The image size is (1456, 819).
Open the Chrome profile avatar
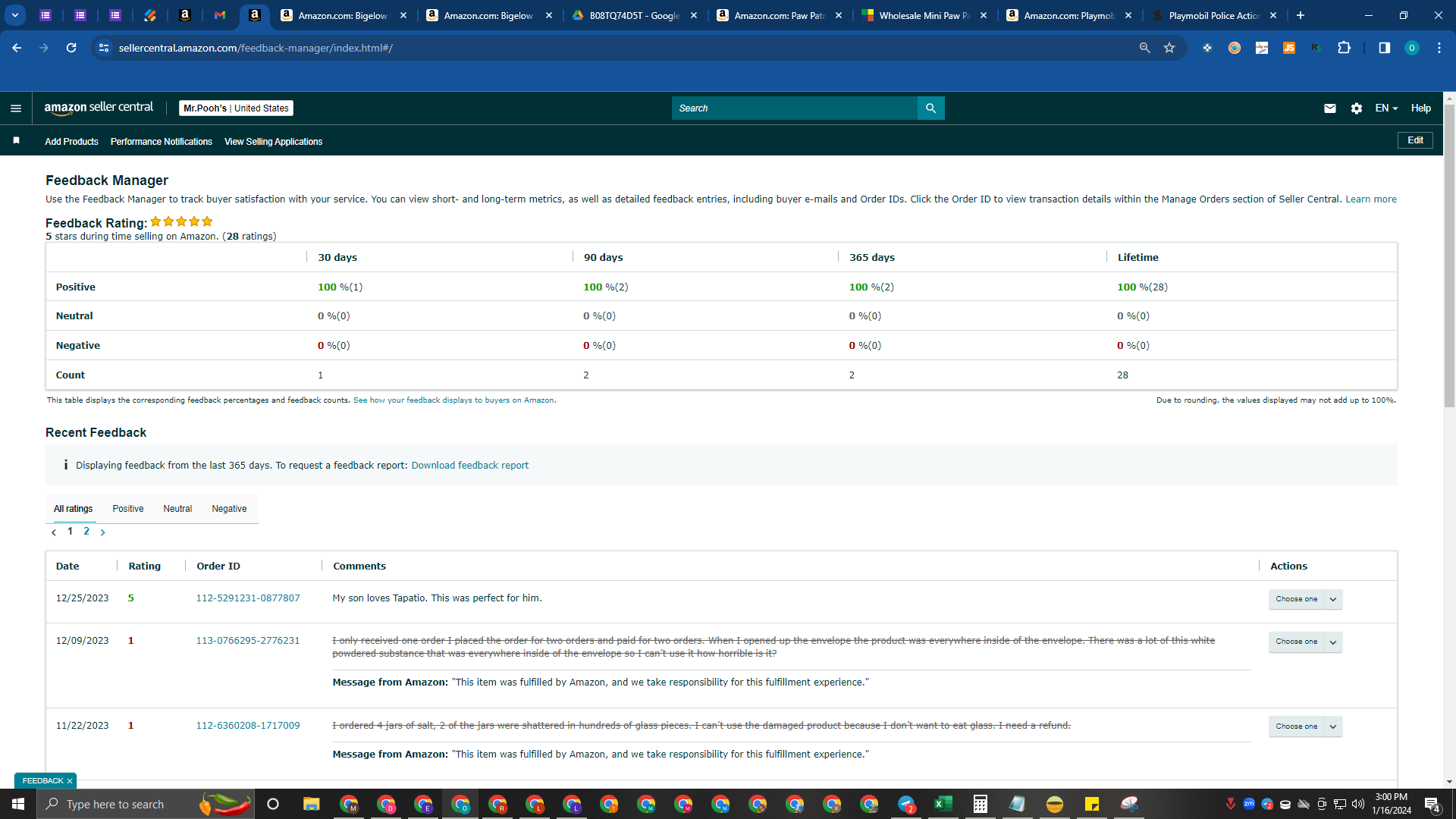[x=1412, y=48]
